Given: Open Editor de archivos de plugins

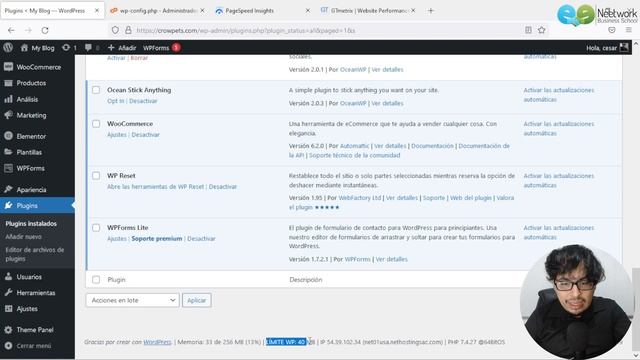Looking at the screenshot, I should tap(35, 254).
